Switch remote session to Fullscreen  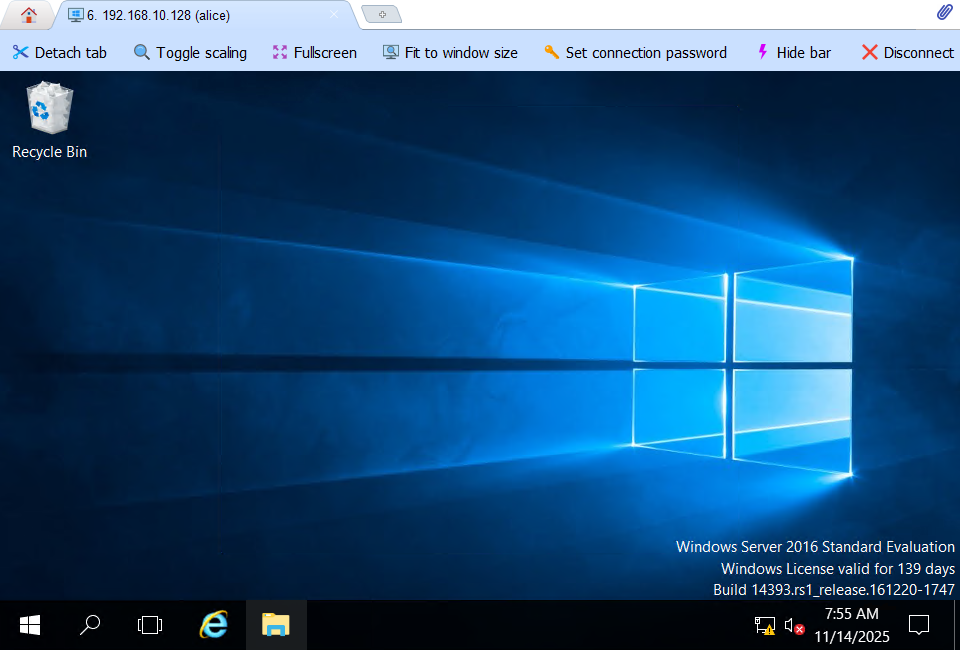pos(314,53)
